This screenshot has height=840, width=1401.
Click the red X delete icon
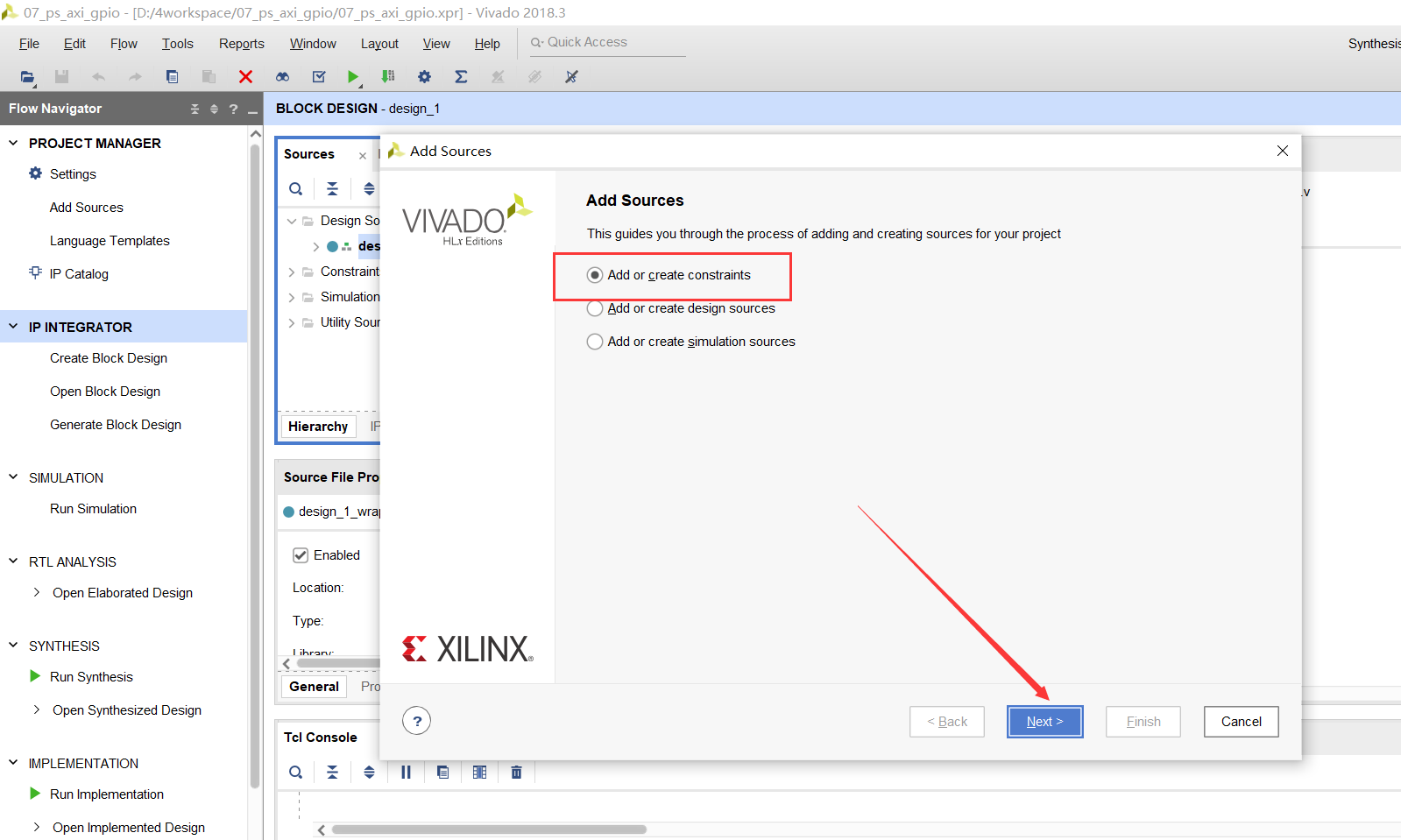click(245, 77)
